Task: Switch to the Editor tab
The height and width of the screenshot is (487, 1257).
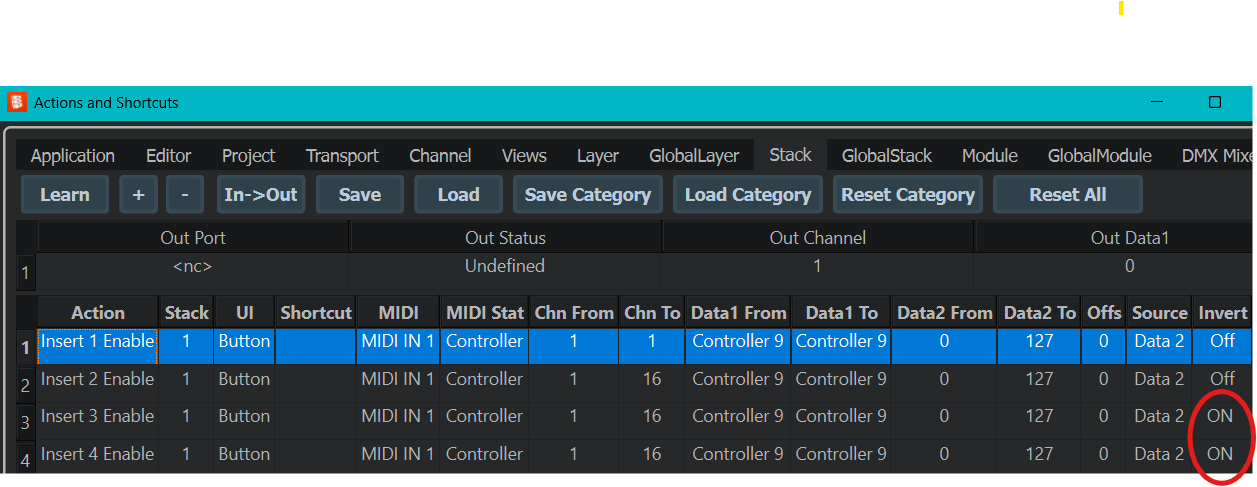Action: pos(169,156)
